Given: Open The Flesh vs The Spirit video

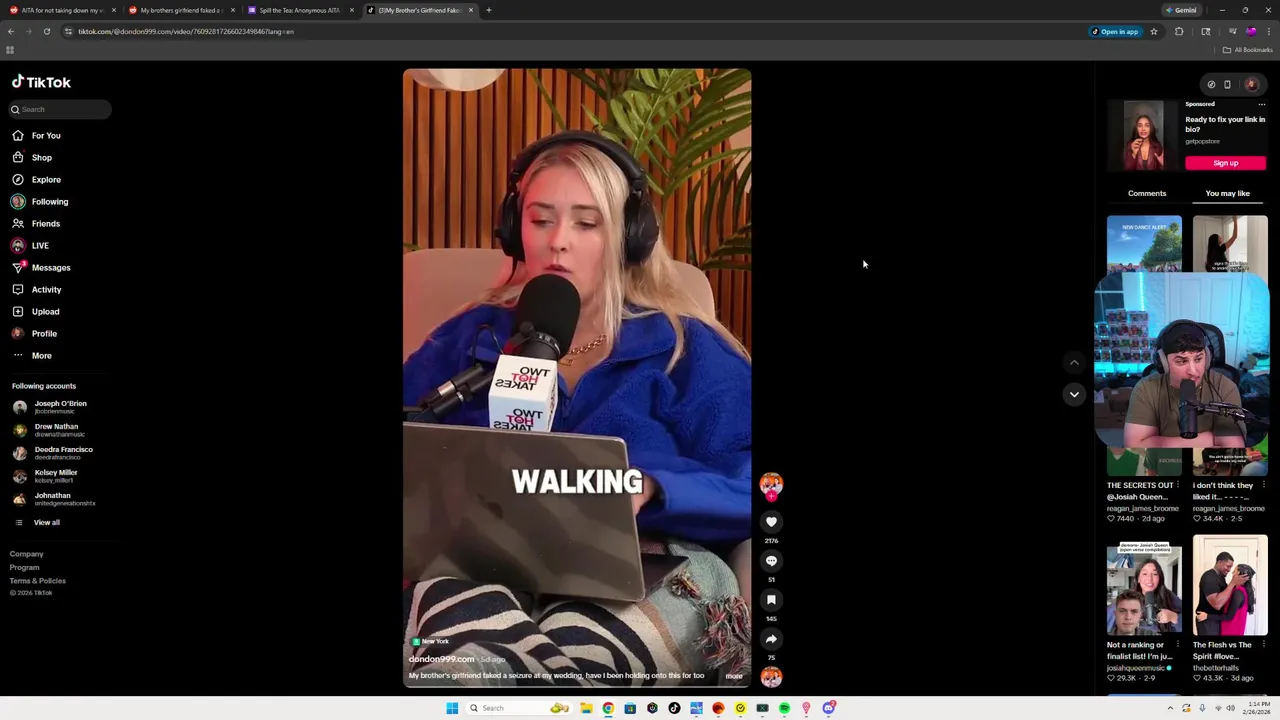Looking at the screenshot, I should coord(1230,587).
